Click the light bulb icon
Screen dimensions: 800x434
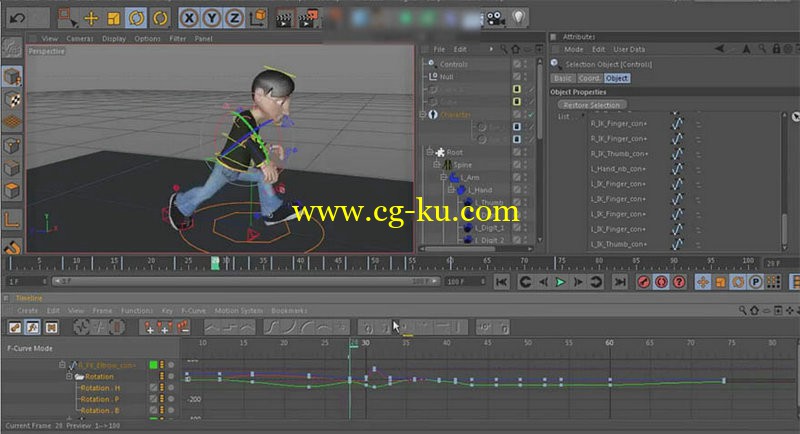[x=519, y=18]
